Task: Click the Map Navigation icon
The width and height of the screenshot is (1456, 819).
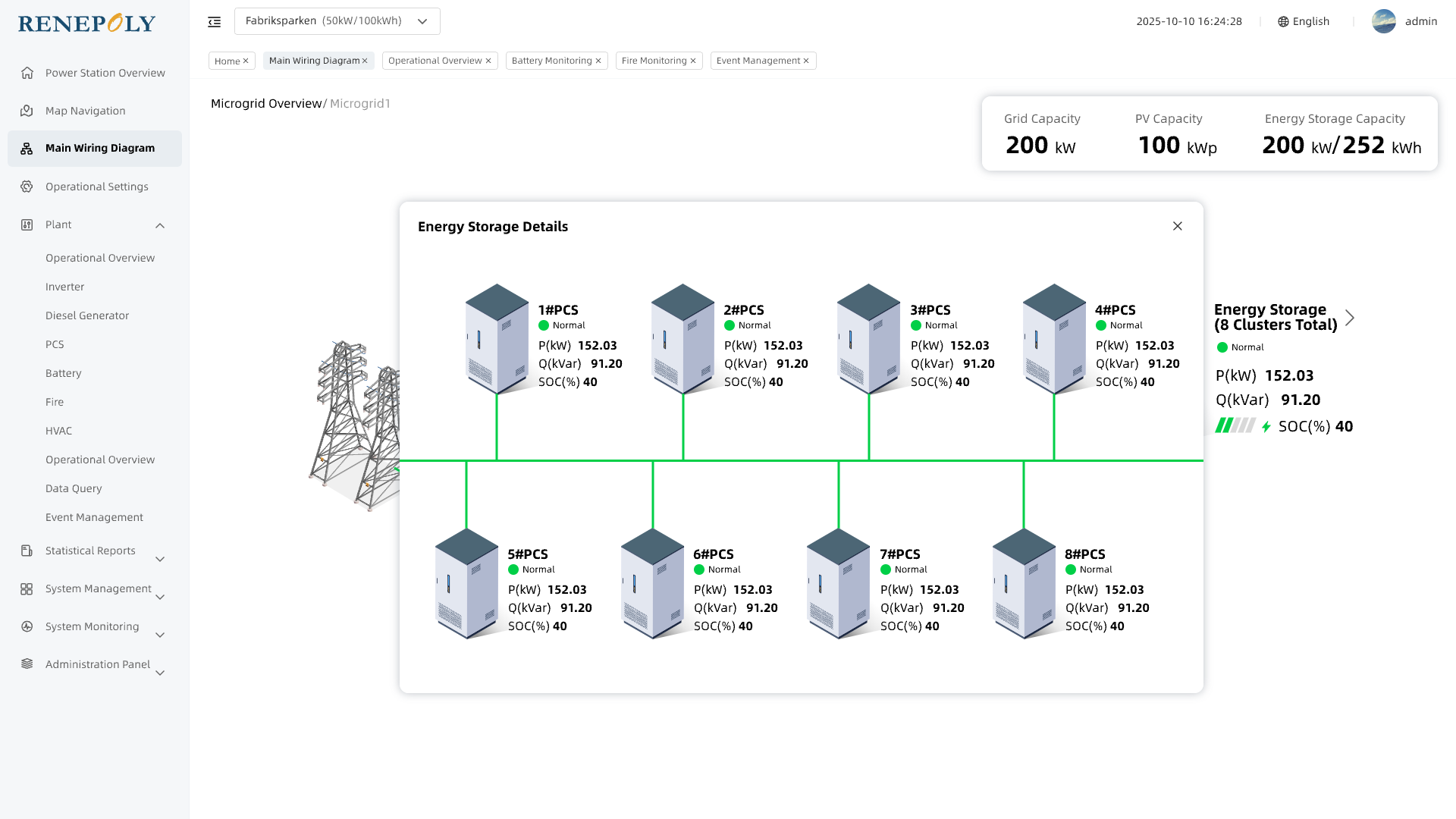Action: click(27, 111)
